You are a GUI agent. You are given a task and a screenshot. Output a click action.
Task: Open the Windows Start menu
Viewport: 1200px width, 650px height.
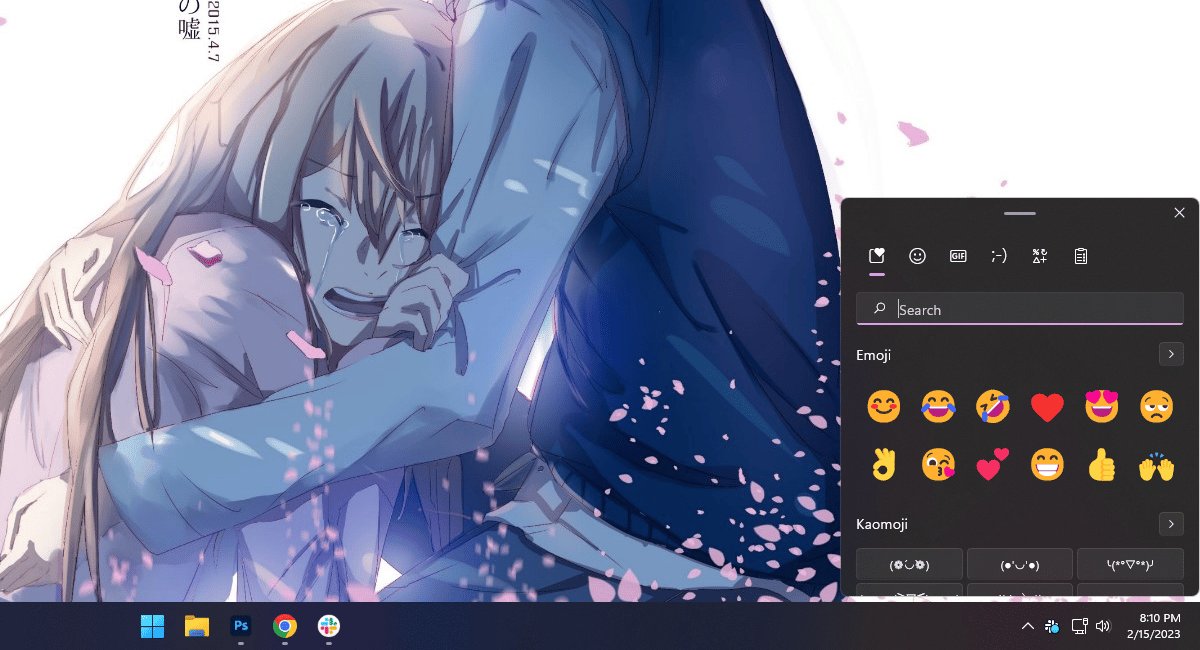153,626
